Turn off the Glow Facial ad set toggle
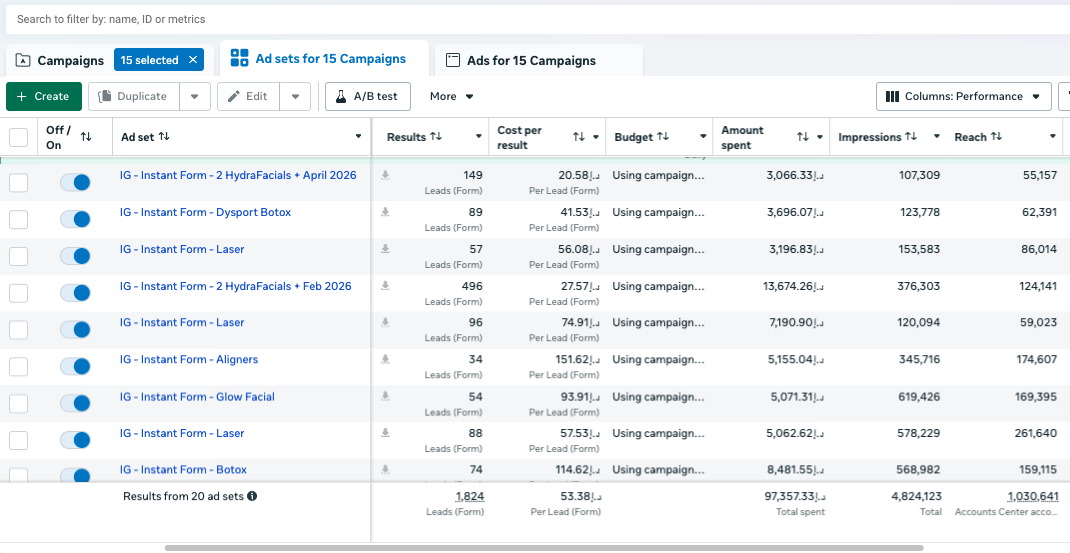This screenshot has width=1070, height=553. pos(75,403)
